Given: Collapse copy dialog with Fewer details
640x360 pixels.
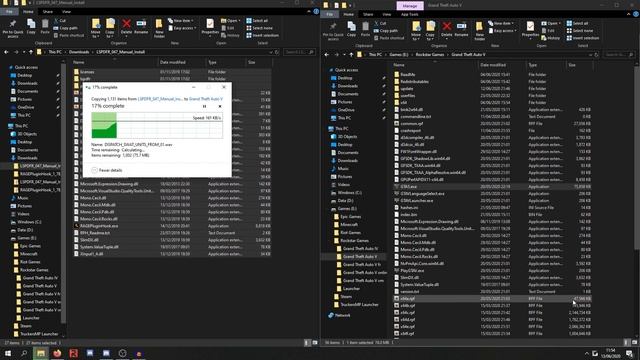Looking at the screenshot, I should [107, 170].
